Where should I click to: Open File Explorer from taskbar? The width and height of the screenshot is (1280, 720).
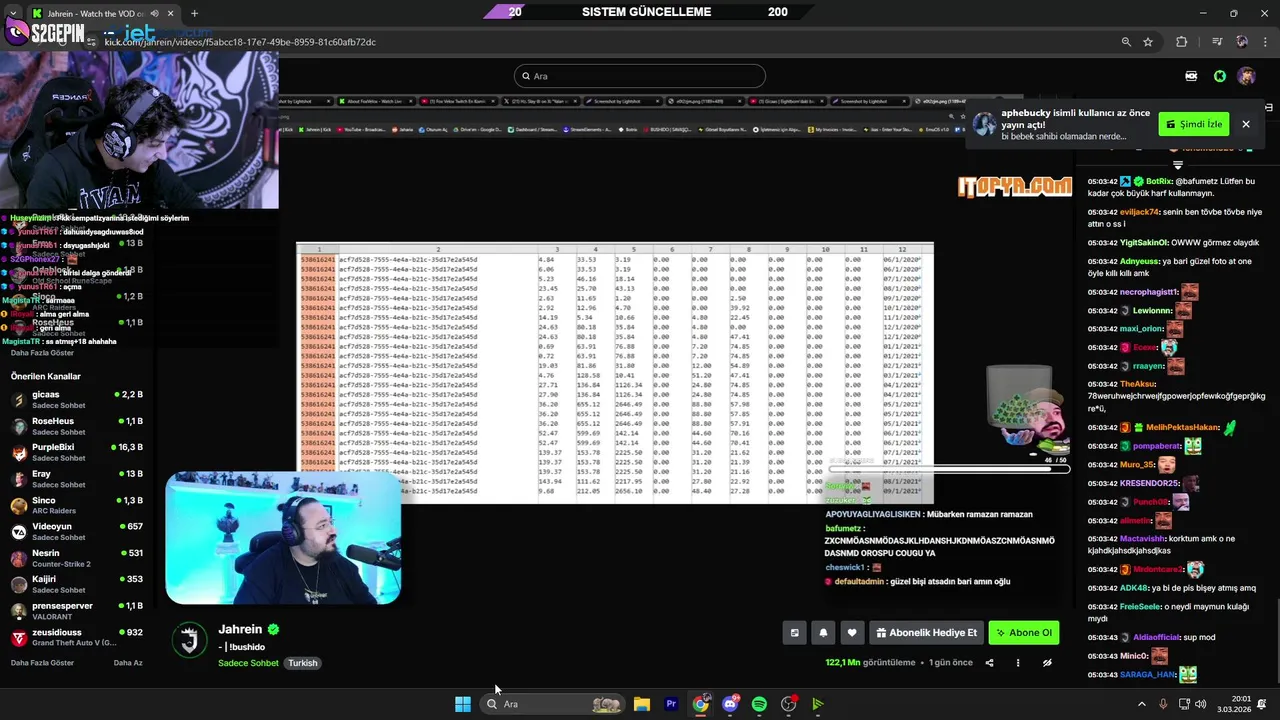(642, 704)
